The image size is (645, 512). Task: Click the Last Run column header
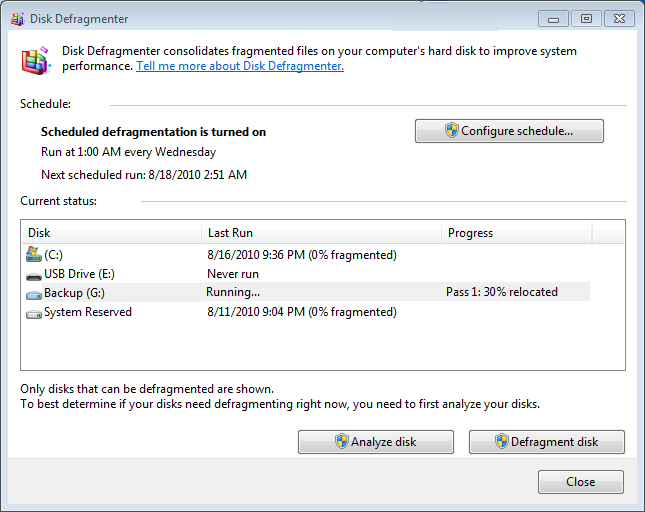coord(320,233)
